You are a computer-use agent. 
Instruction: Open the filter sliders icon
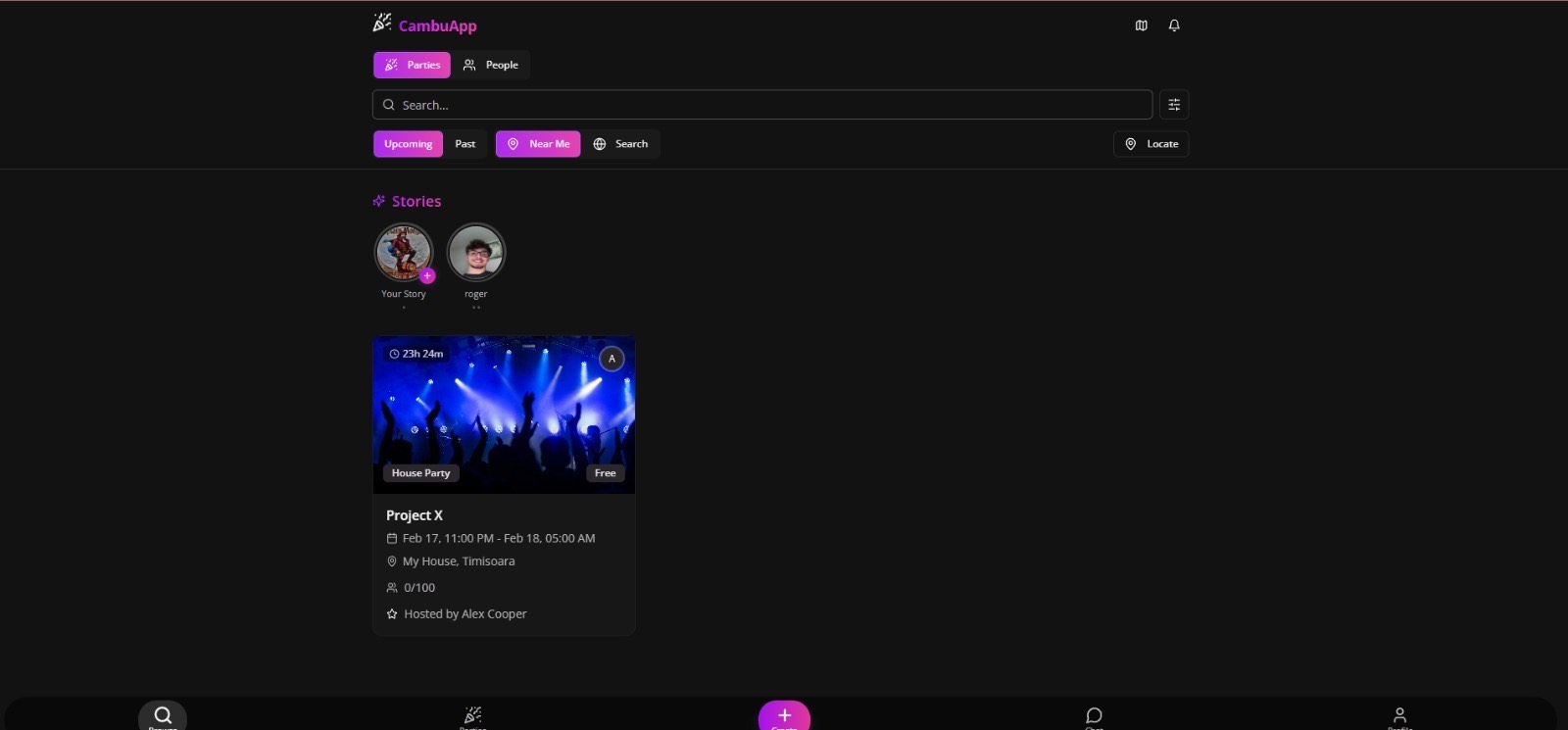pos(1174,105)
